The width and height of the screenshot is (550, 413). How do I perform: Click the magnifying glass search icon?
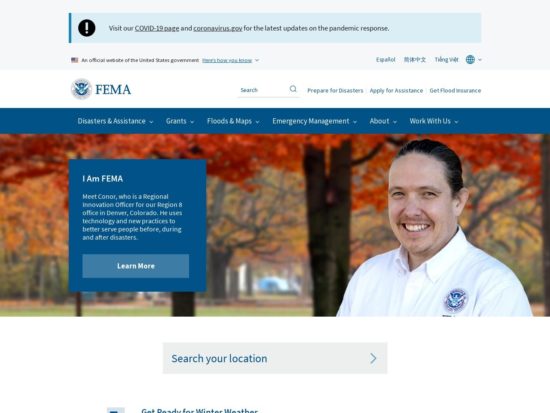tap(293, 89)
